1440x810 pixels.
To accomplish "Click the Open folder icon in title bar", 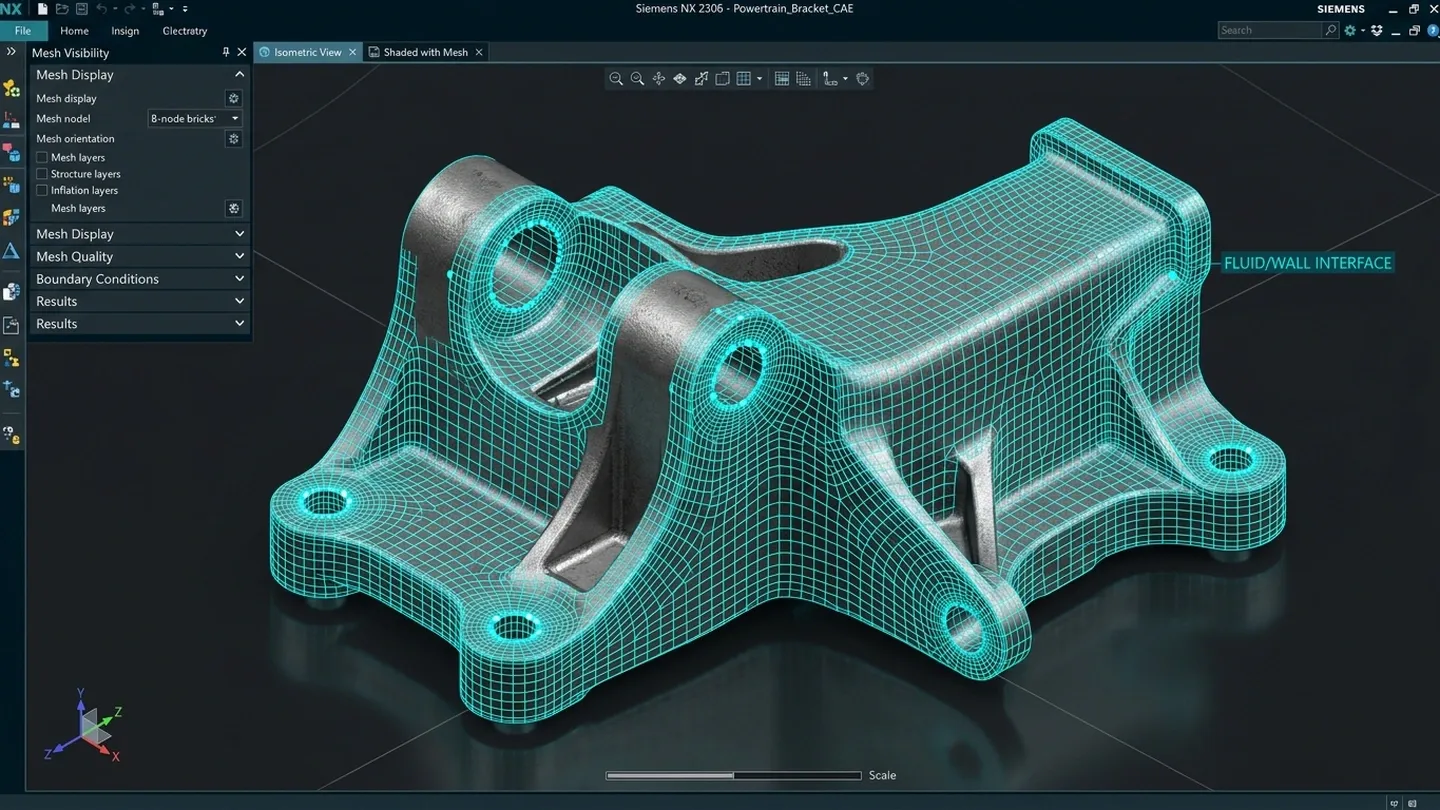I will pos(62,9).
